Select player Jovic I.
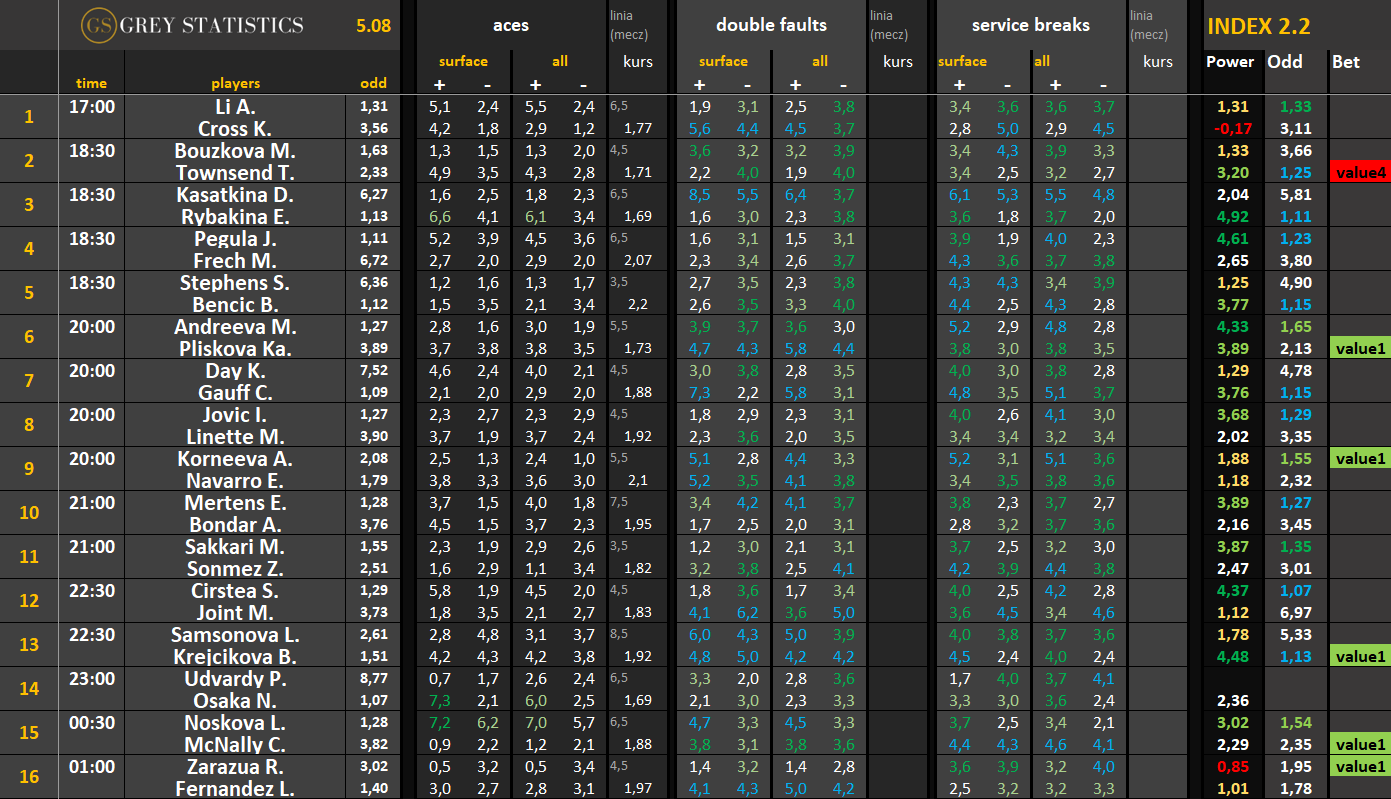 [x=235, y=414]
